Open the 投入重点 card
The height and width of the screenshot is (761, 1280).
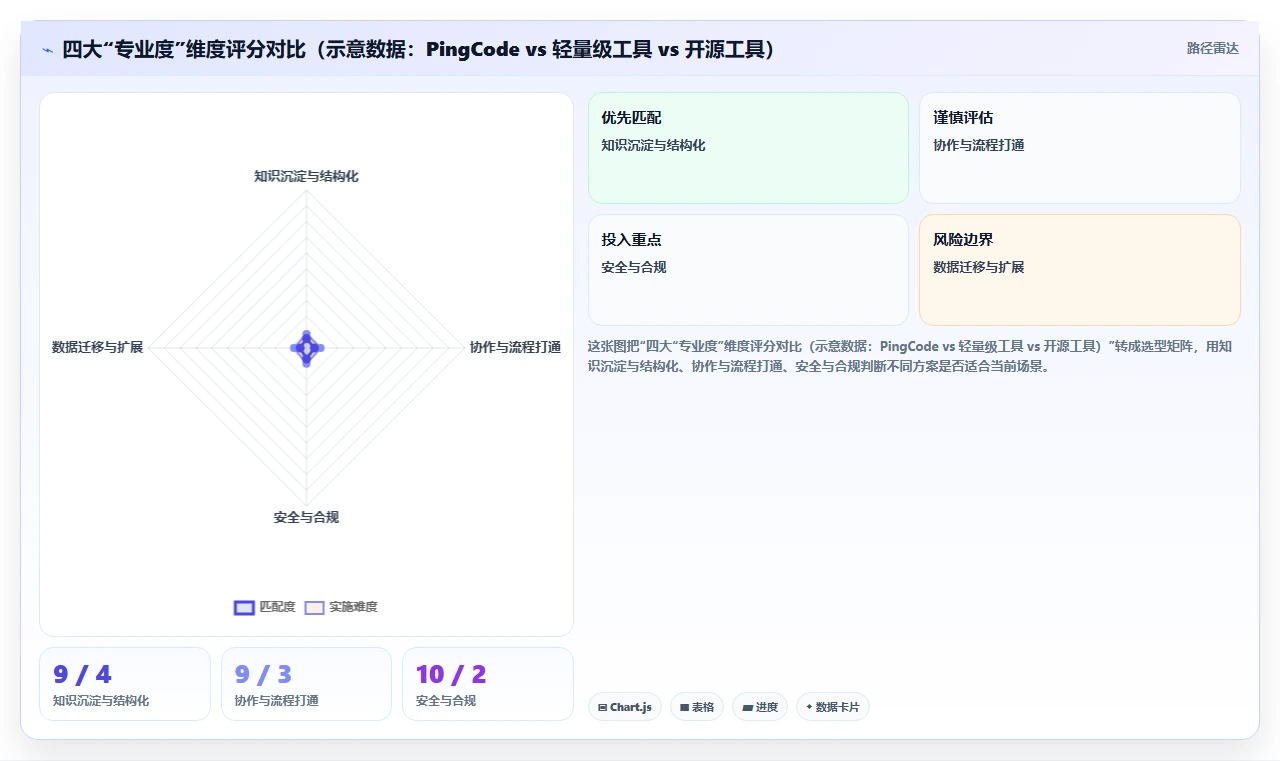[x=748, y=270]
